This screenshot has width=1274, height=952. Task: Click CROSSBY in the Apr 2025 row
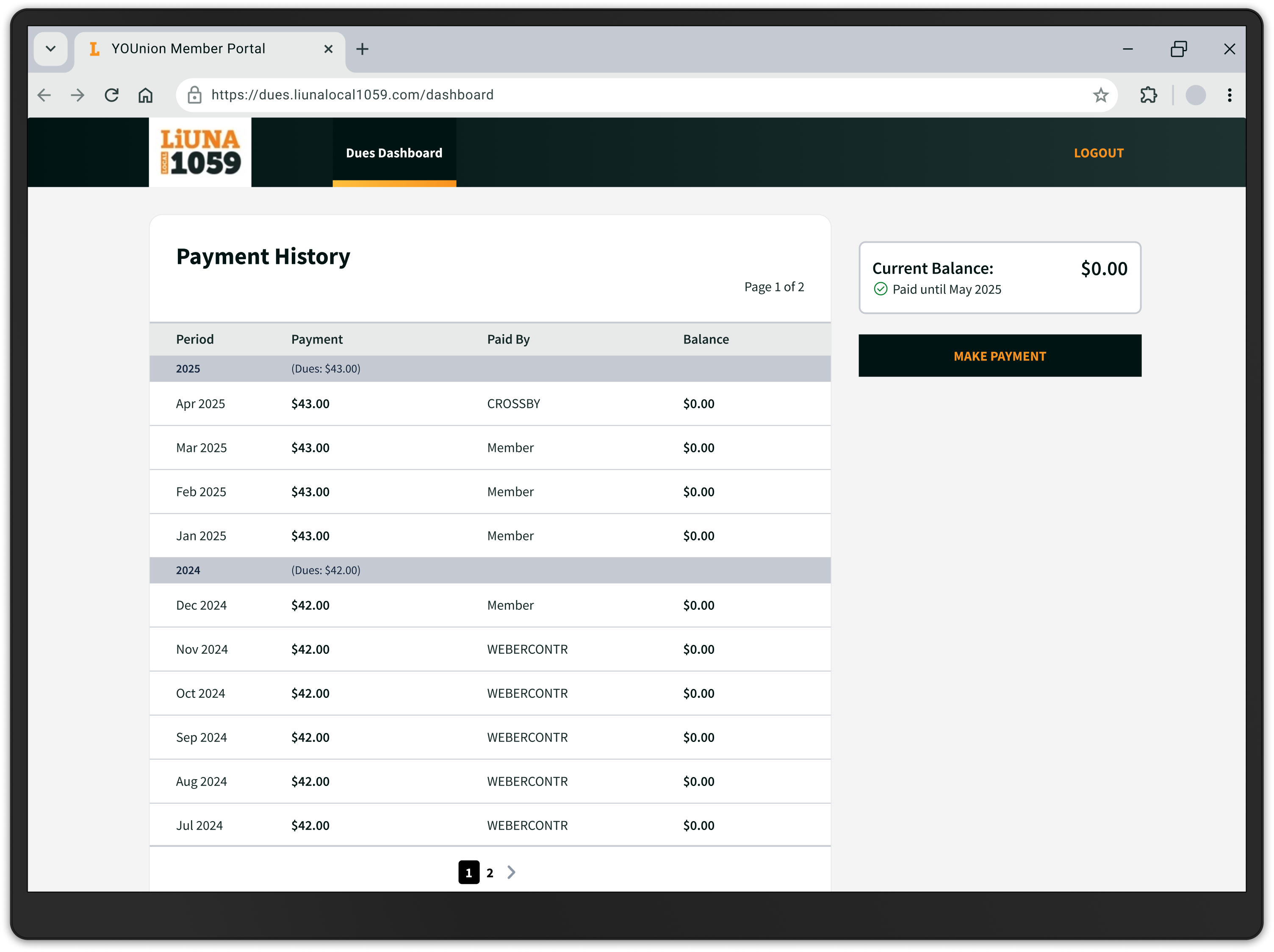click(x=513, y=404)
